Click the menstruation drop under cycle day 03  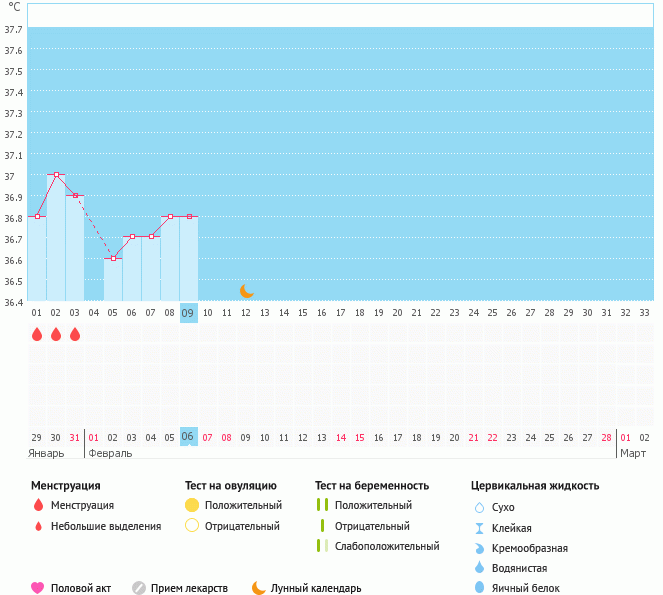coord(75,334)
